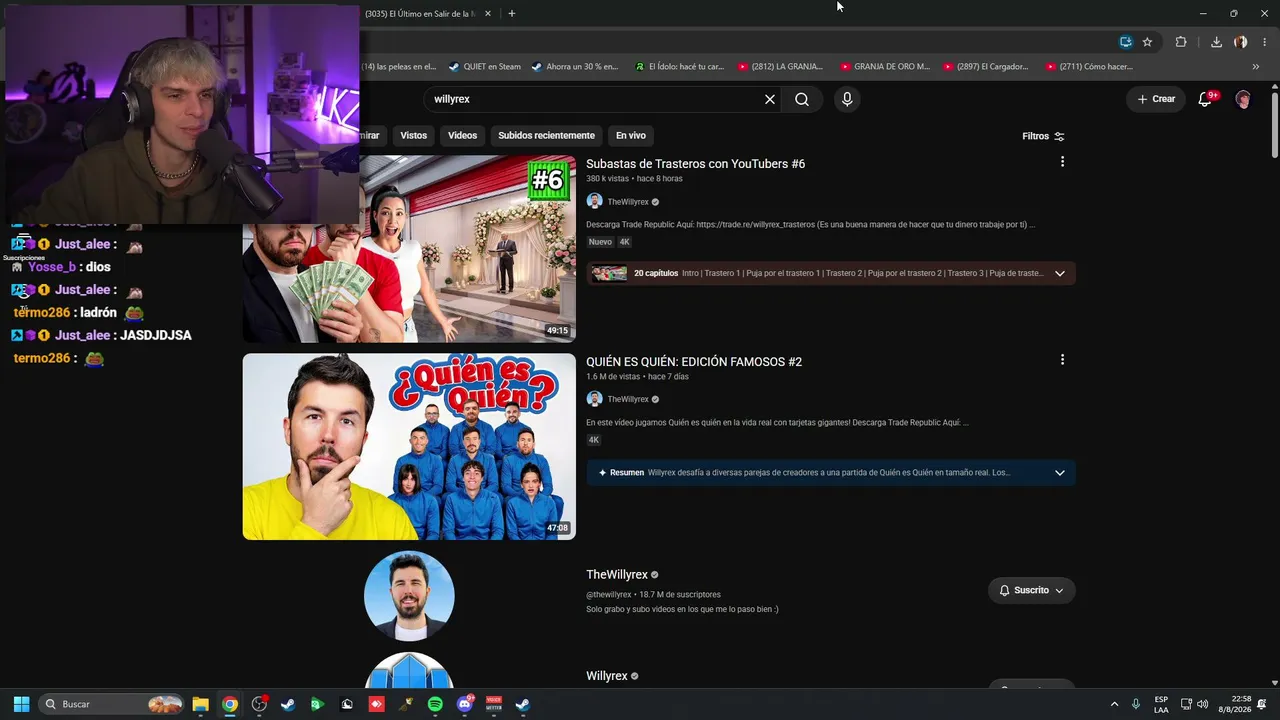Open the YouTube account avatar menu
The width and height of the screenshot is (1280, 720).
[x=1243, y=99]
